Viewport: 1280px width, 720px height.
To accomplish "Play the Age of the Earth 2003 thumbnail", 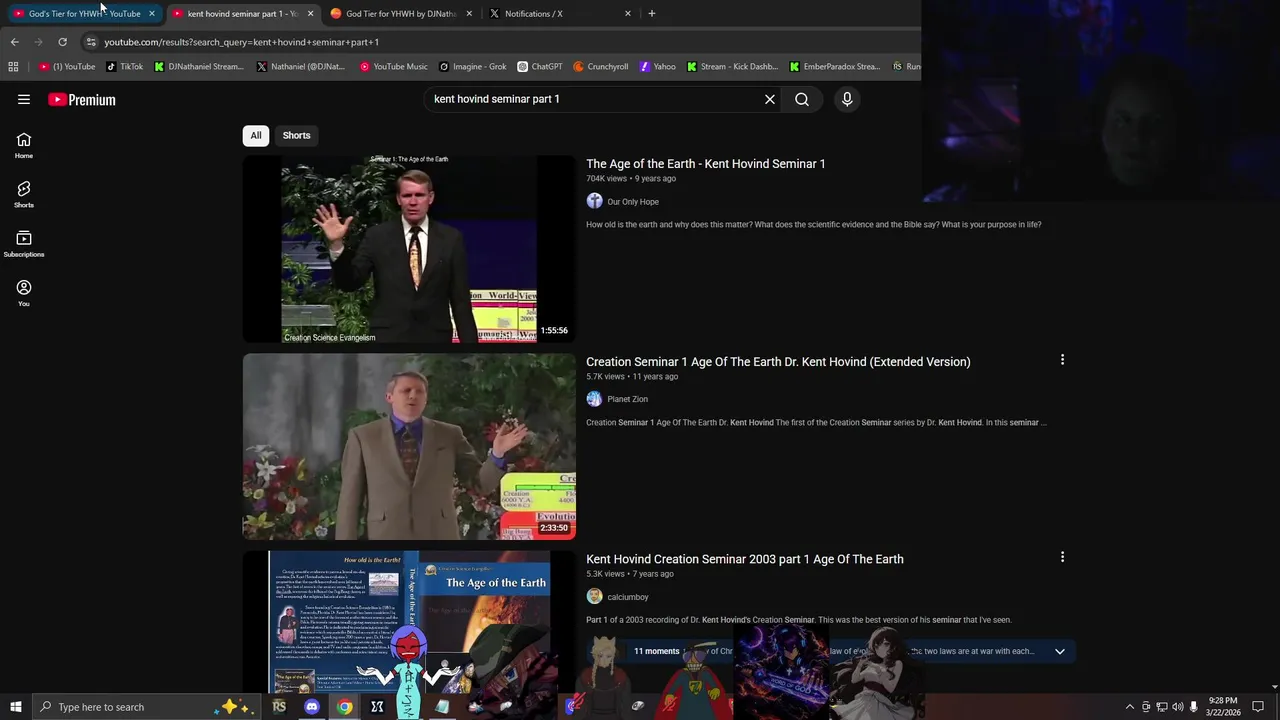I will pos(409,621).
